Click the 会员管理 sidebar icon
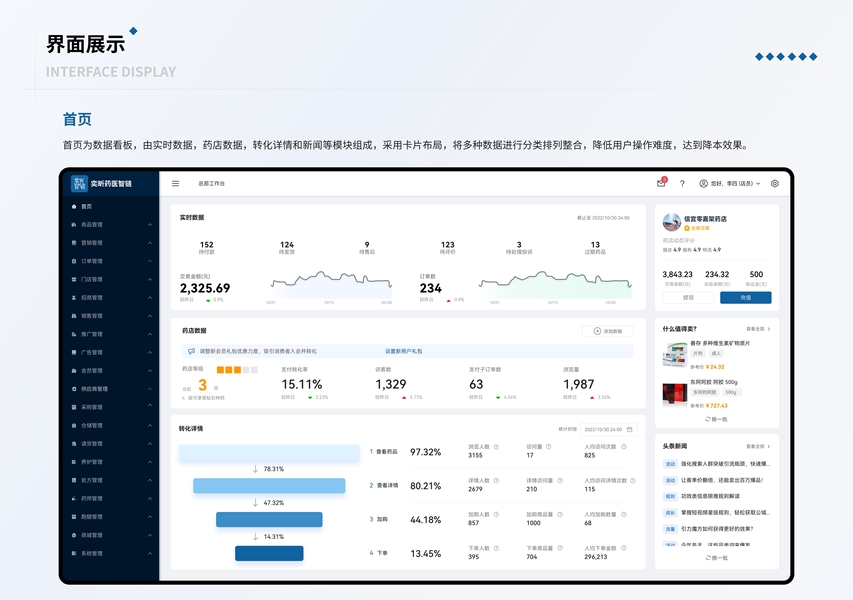Screen dimensions: 853x600 [74, 370]
